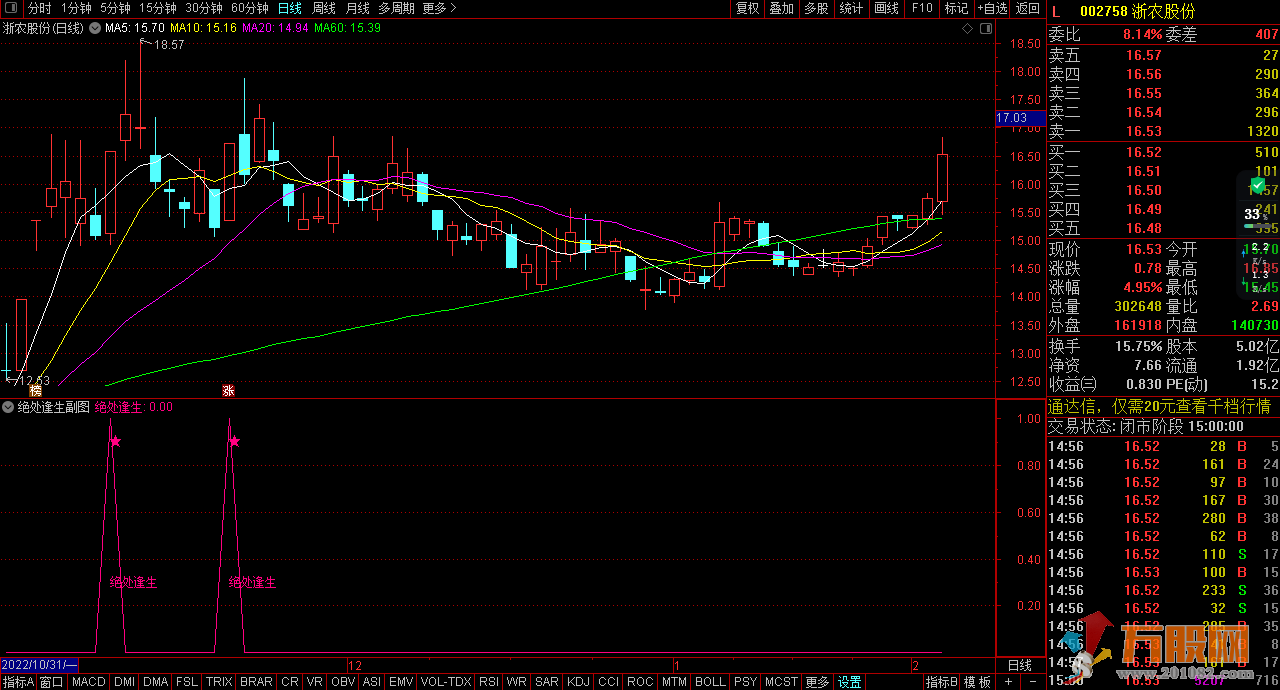This screenshot has width=1280, height=690.
Task: Select the 月线 monthly period
Action: coord(358,8)
